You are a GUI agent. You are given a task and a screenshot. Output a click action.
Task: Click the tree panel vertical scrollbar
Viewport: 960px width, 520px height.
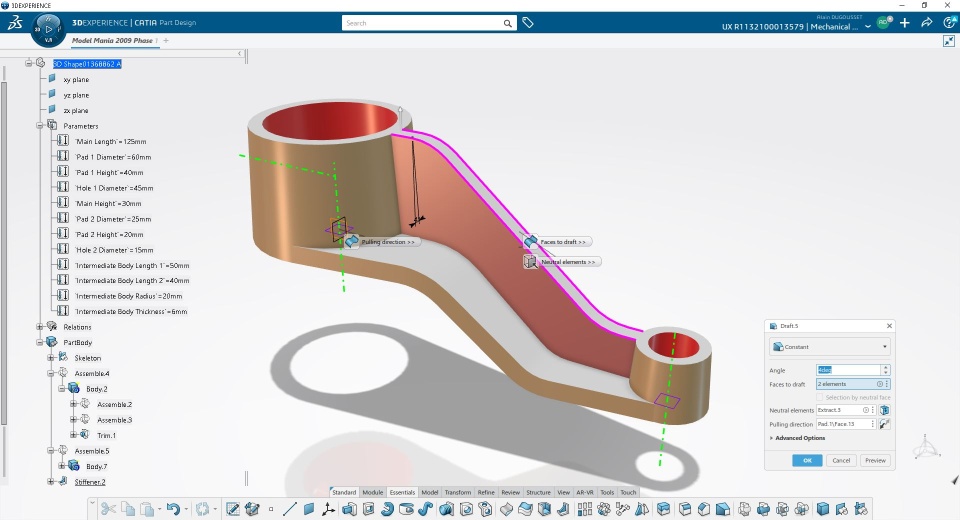[x=4, y=251]
